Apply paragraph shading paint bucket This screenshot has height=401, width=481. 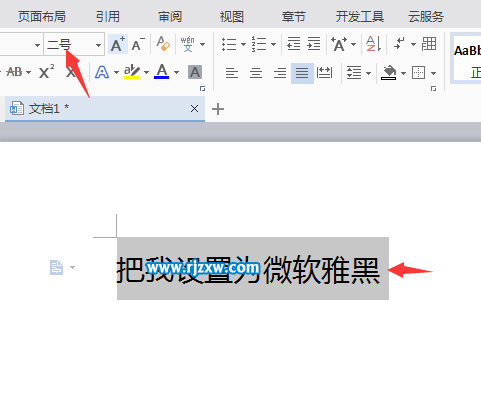coord(389,72)
